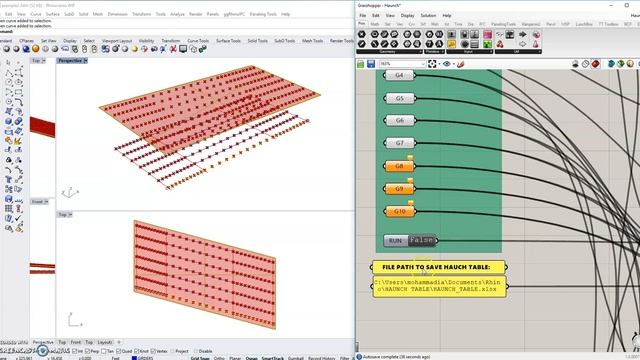Click the G10 orange component on the canvas
The image size is (640, 360).
[399, 211]
